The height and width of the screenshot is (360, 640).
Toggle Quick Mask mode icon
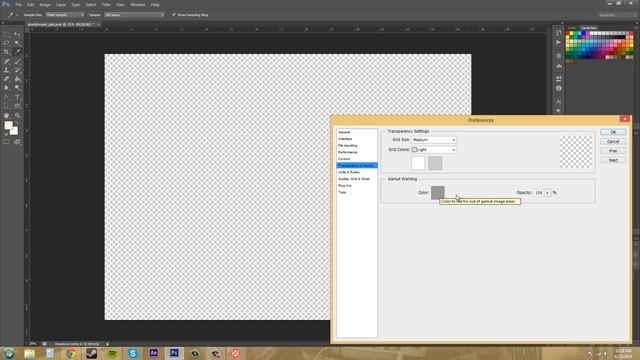tap(7, 142)
